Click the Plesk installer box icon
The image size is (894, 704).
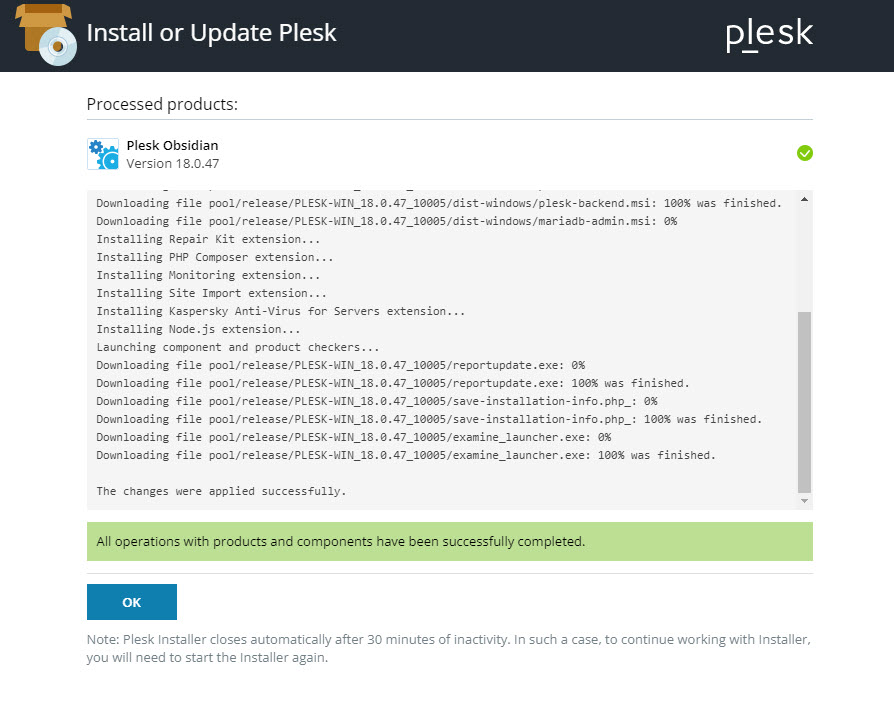47,34
